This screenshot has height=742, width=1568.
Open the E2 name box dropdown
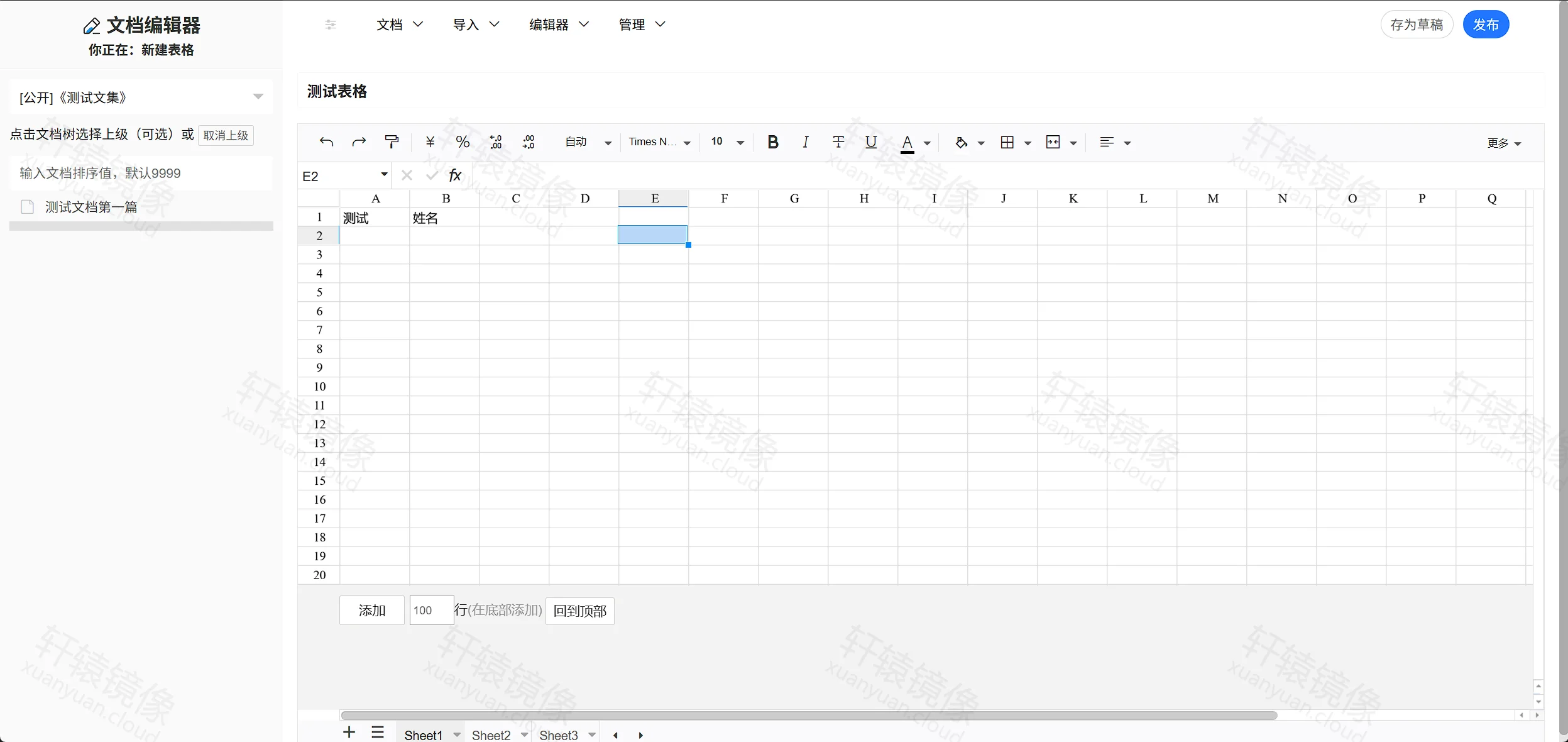click(384, 174)
